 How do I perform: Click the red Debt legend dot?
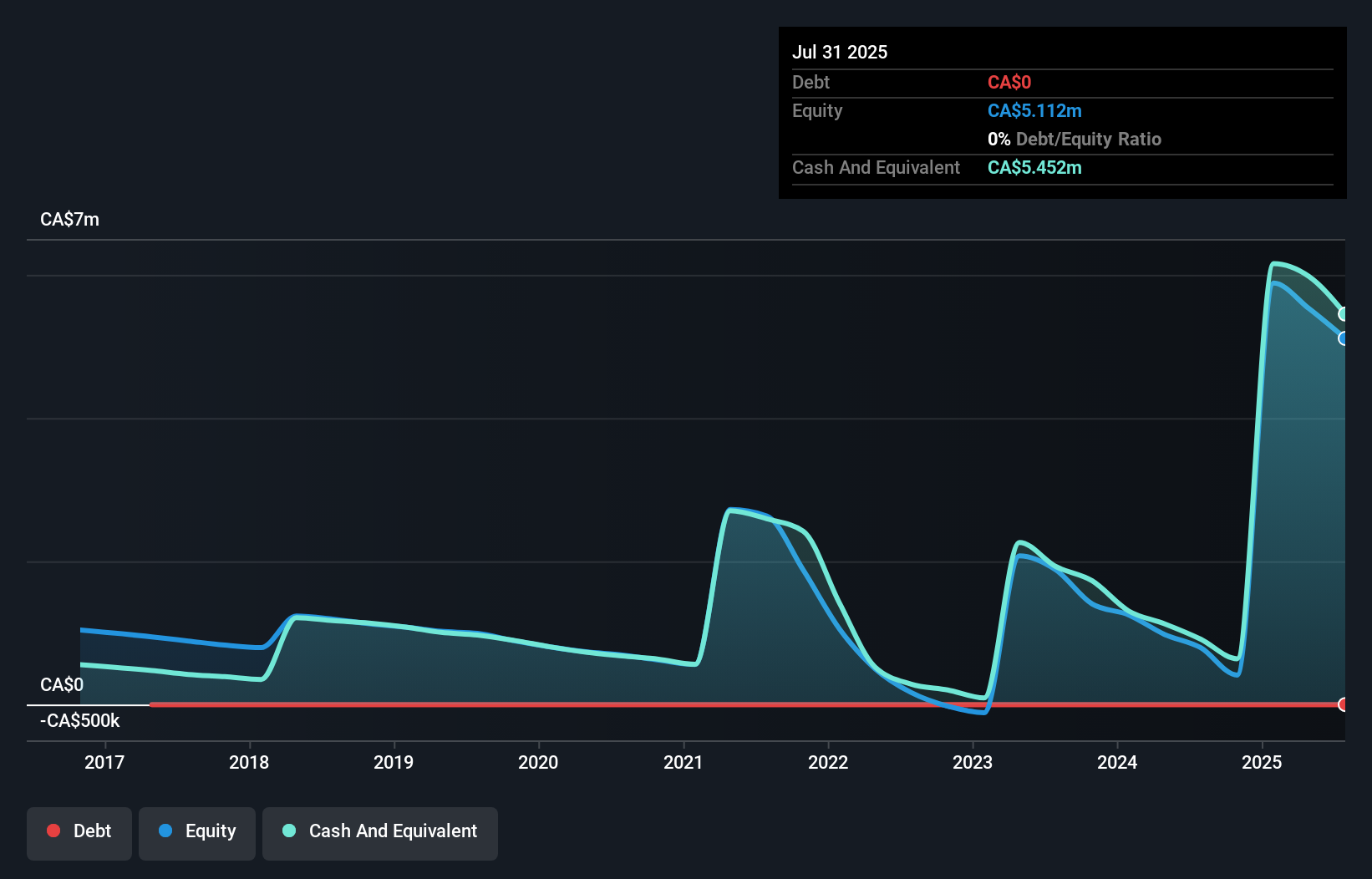coord(53,830)
